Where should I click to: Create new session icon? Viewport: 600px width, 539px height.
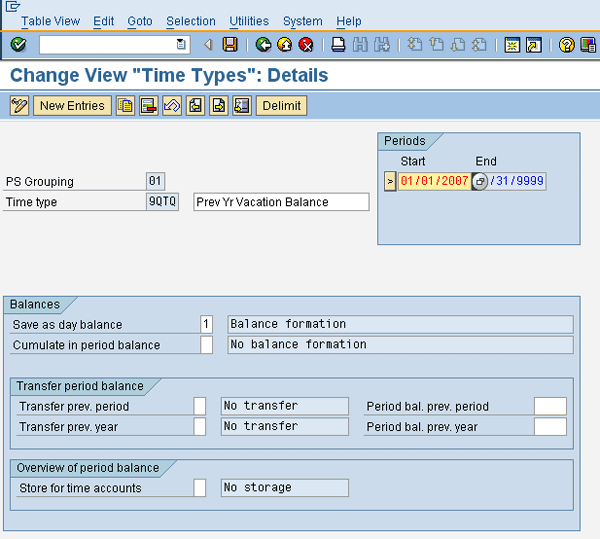click(x=512, y=45)
